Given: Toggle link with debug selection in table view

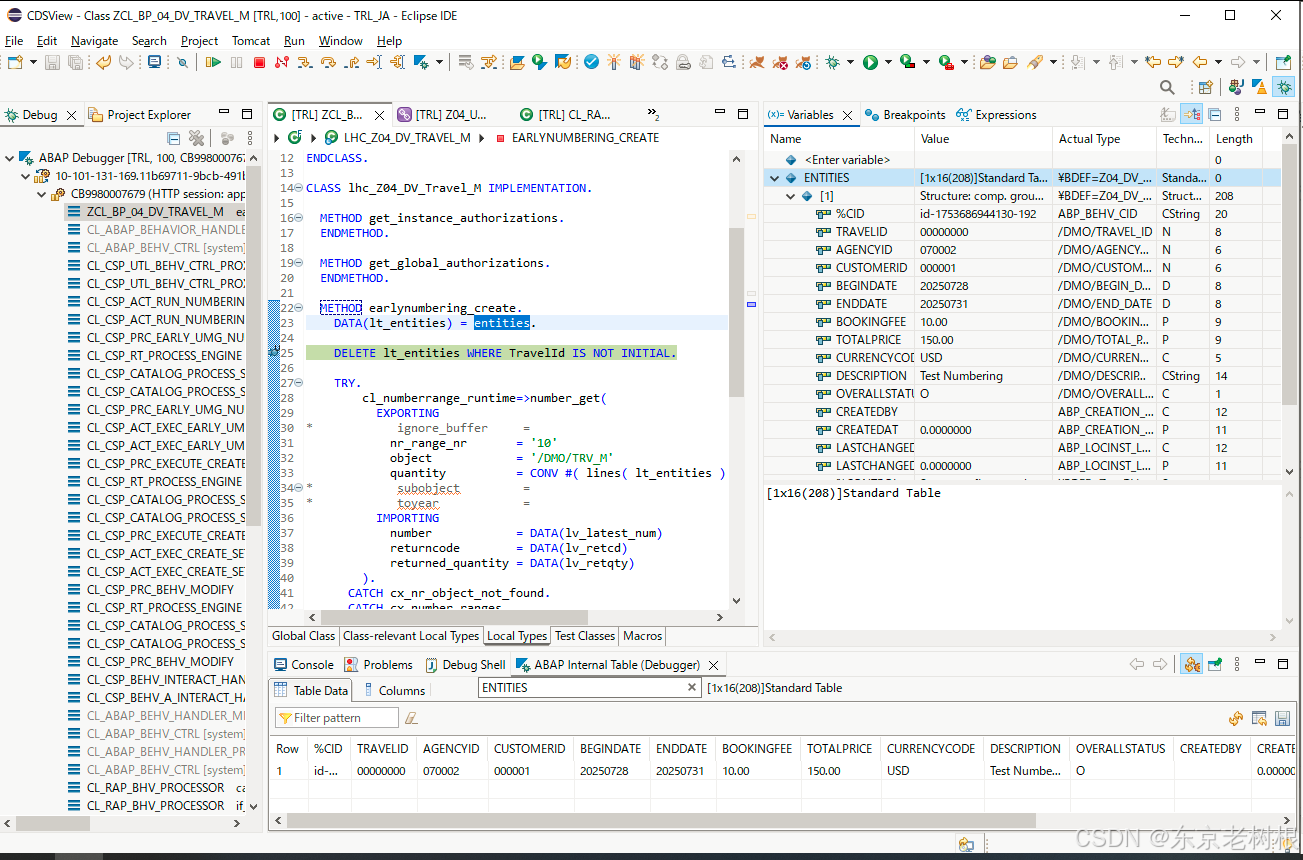Looking at the screenshot, I should (x=1191, y=664).
